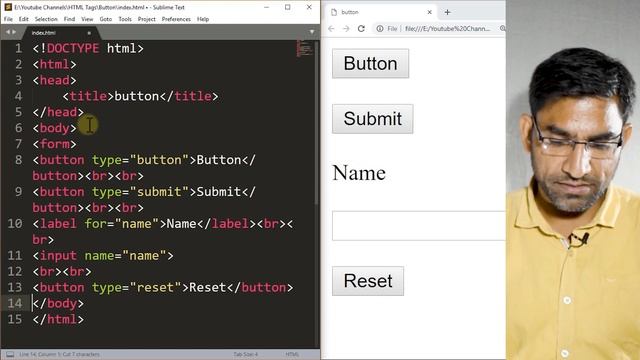Click type="reset" attribute on line 13
The width and height of the screenshot is (640, 360).
pyautogui.click(x=136, y=287)
